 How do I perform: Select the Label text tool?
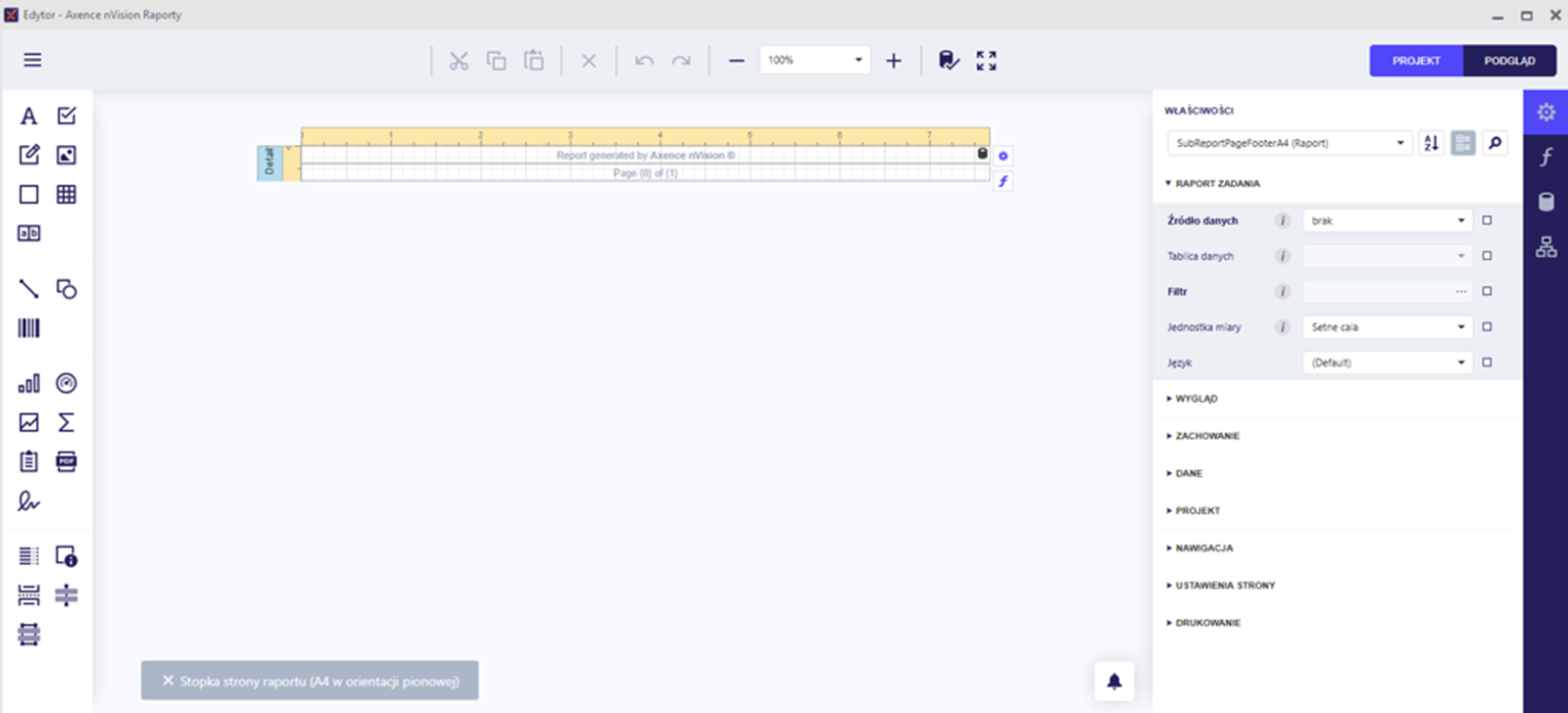tap(28, 117)
